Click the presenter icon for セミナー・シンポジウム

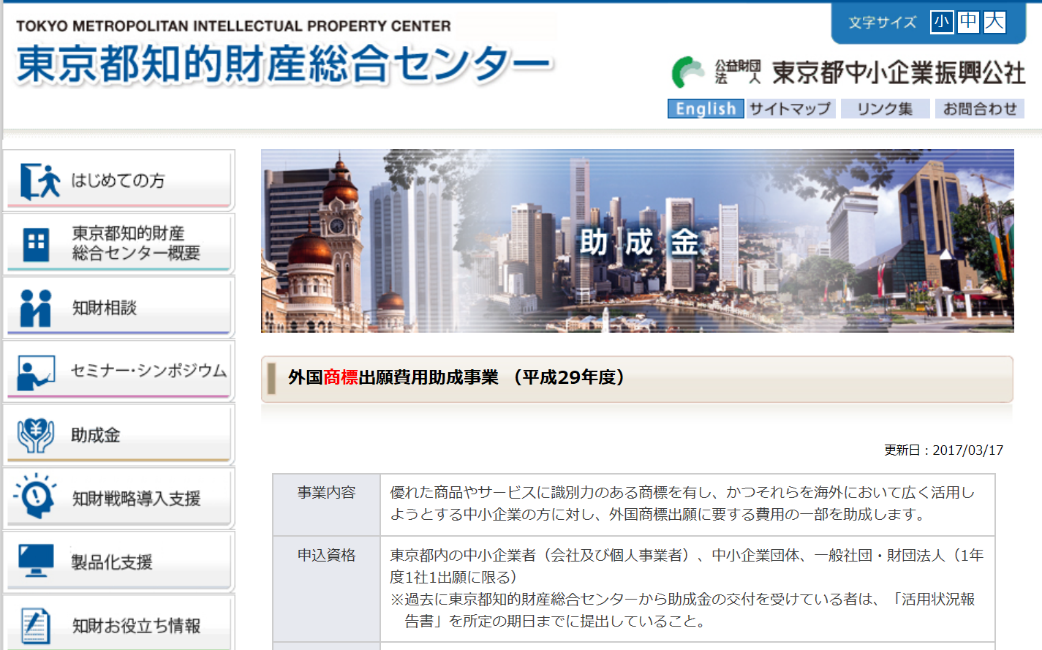point(36,372)
